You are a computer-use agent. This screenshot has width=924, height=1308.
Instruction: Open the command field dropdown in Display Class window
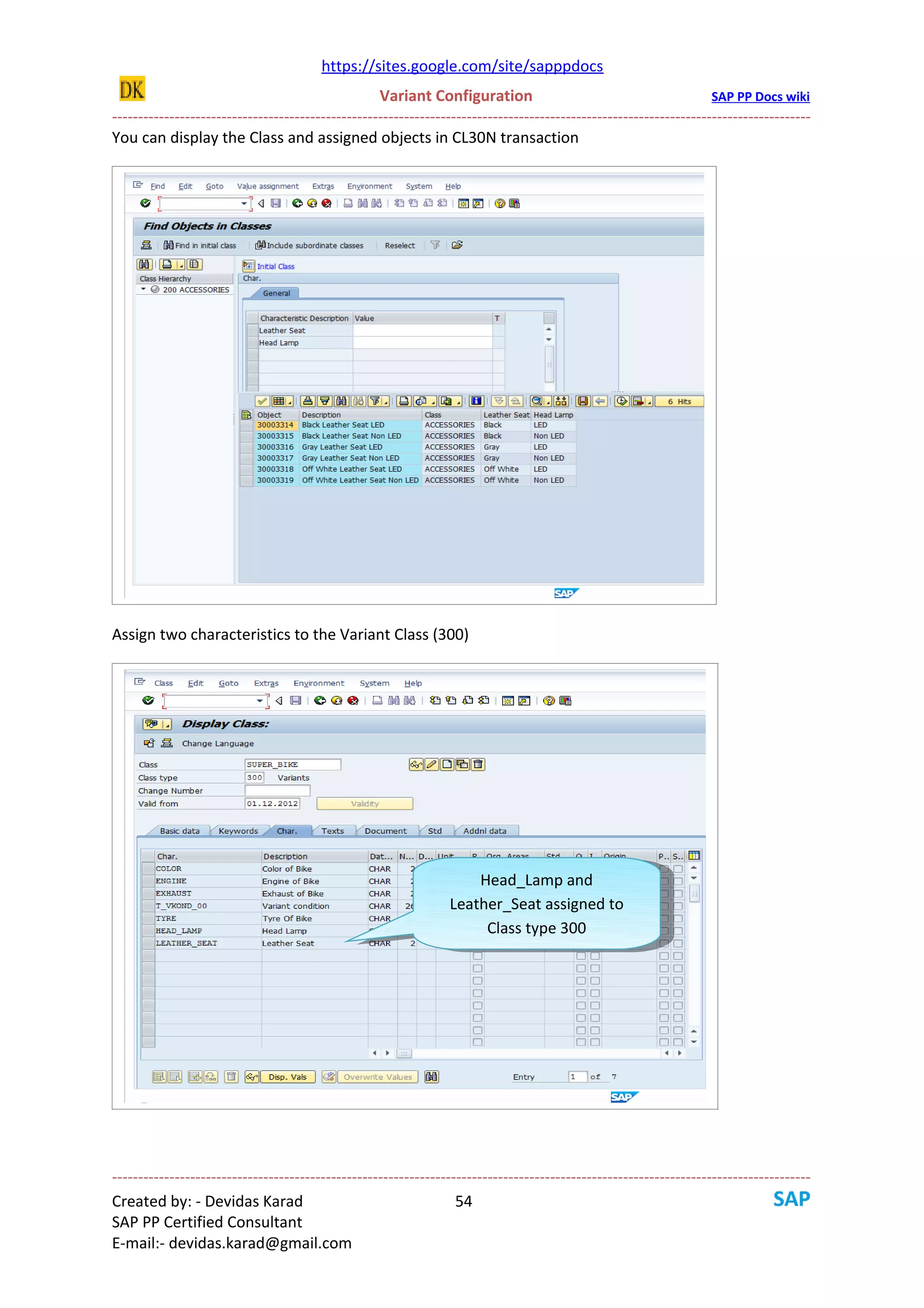click(259, 700)
